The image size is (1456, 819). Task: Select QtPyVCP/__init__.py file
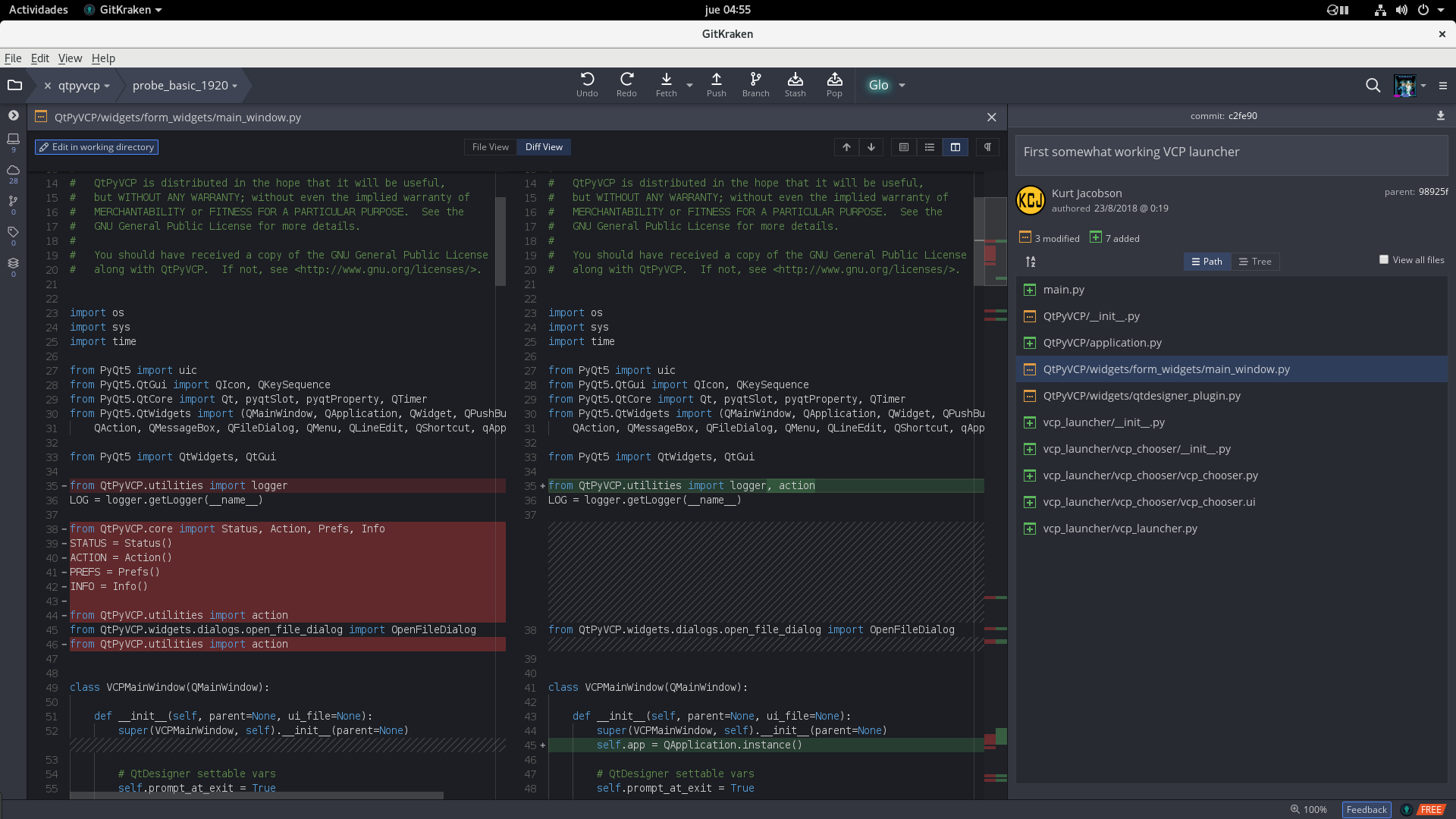[x=1232, y=316]
